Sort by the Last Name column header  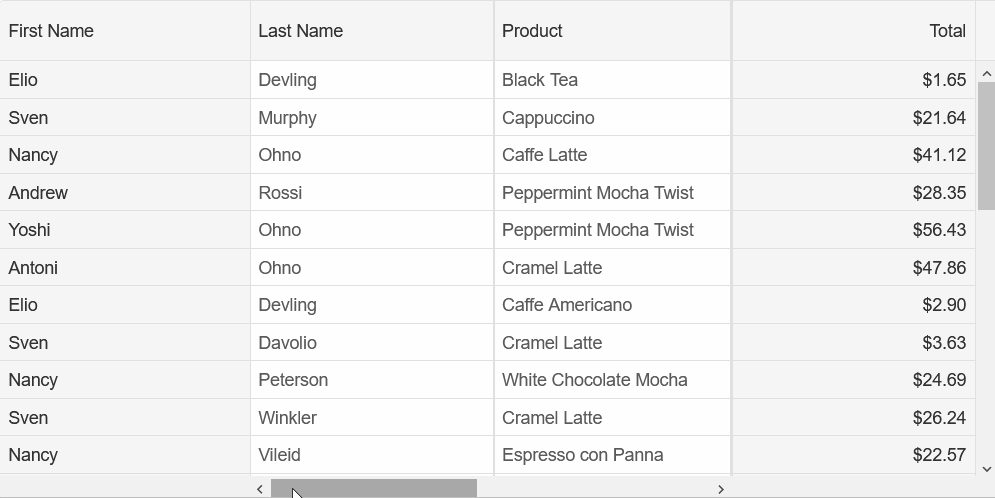click(372, 30)
